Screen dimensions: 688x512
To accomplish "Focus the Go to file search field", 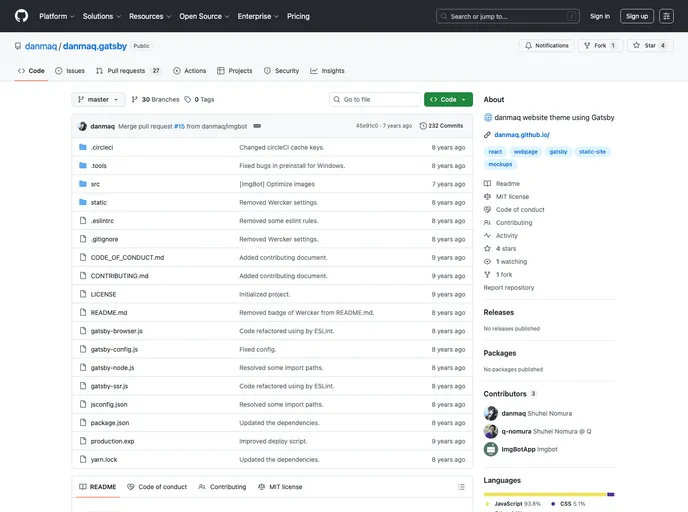I will tap(376, 100).
